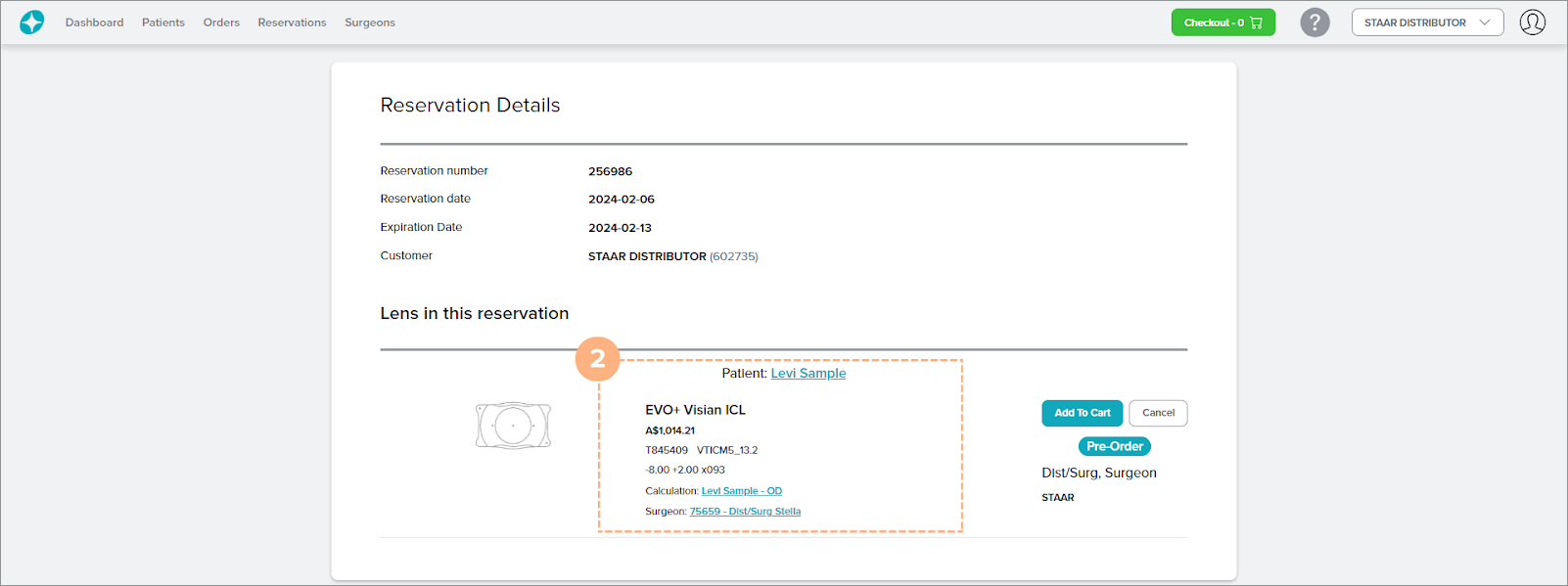Open the user profile icon
The image size is (1568, 586).
1532,23
